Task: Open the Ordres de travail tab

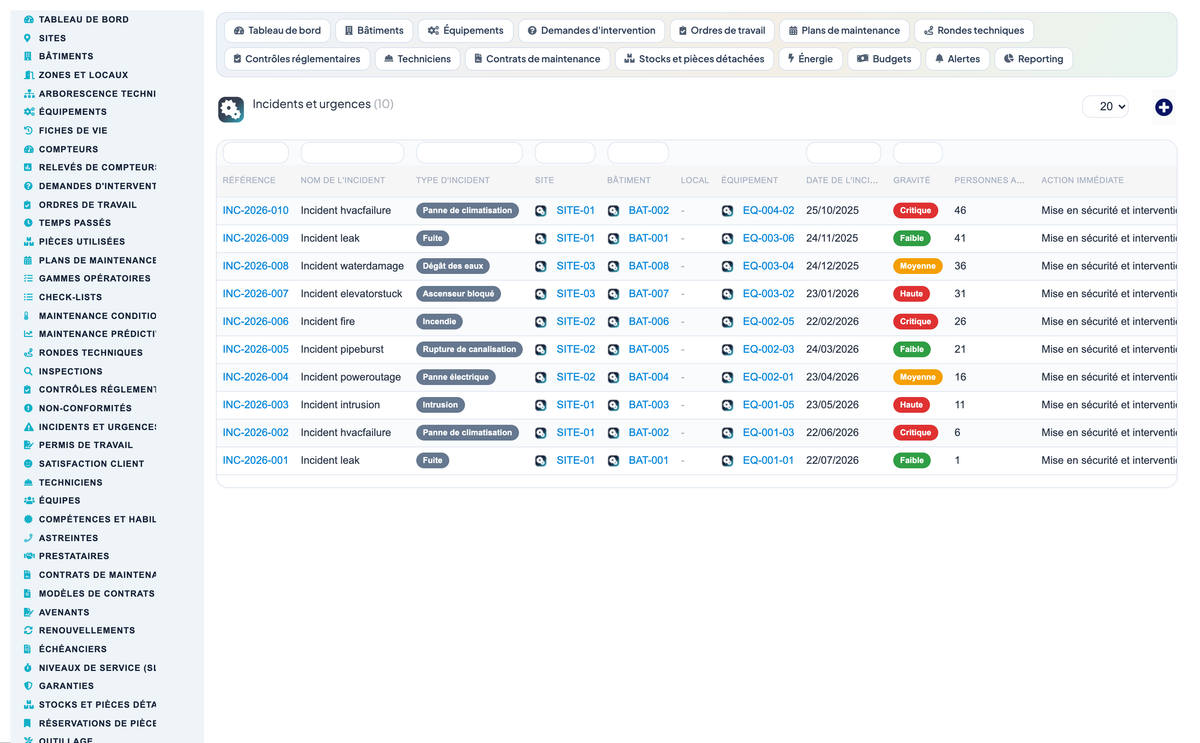Action: pyautogui.click(x=722, y=31)
